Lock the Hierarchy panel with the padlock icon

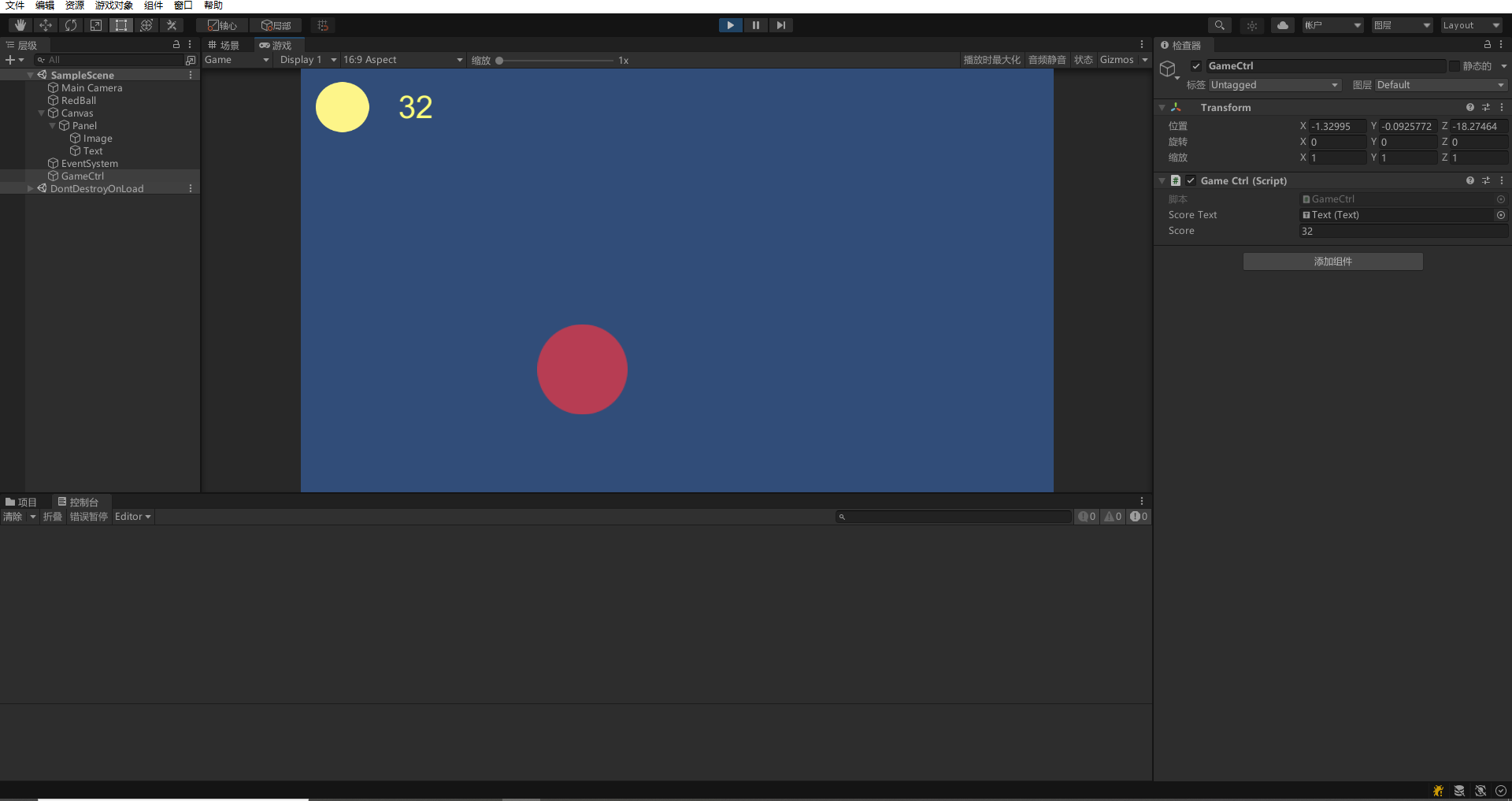pyautogui.click(x=176, y=45)
